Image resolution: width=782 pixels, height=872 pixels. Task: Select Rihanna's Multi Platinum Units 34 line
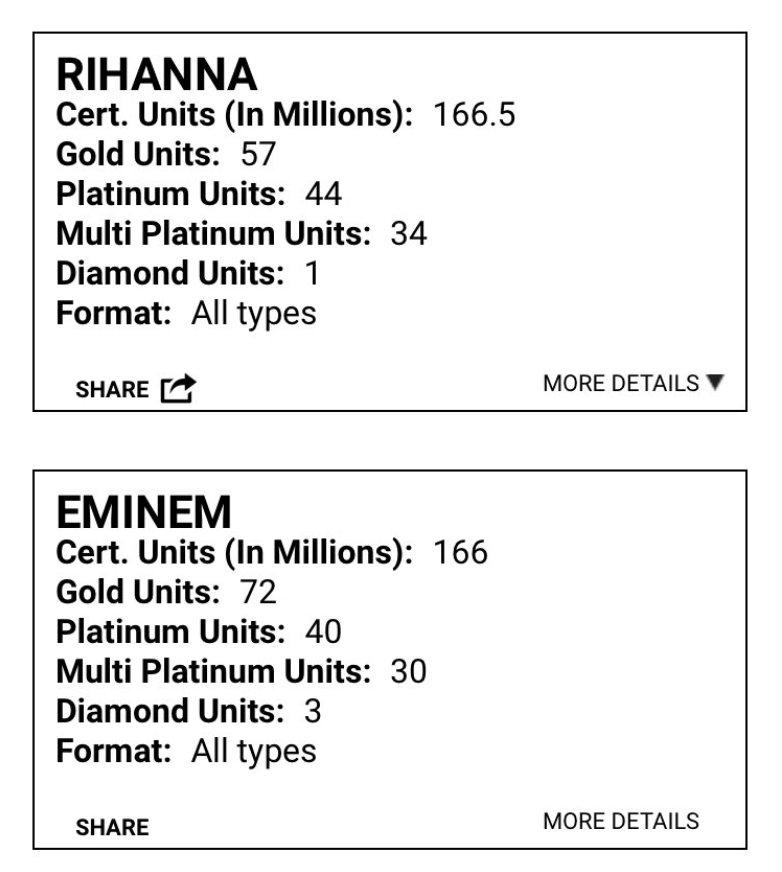[x=241, y=234]
